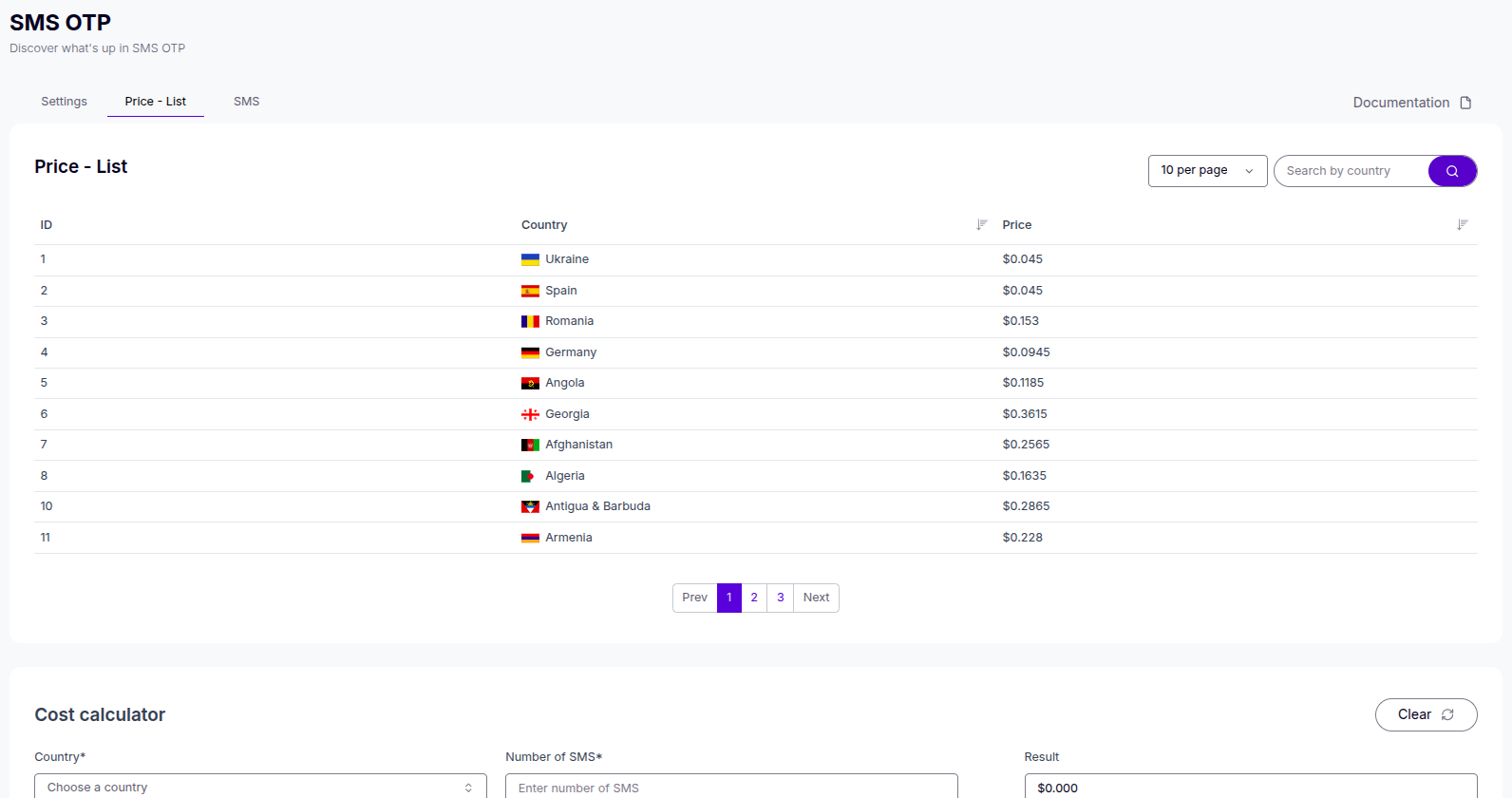Click the Ukraine flag icon
This screenshot has height=798, width=1512.
530,259
